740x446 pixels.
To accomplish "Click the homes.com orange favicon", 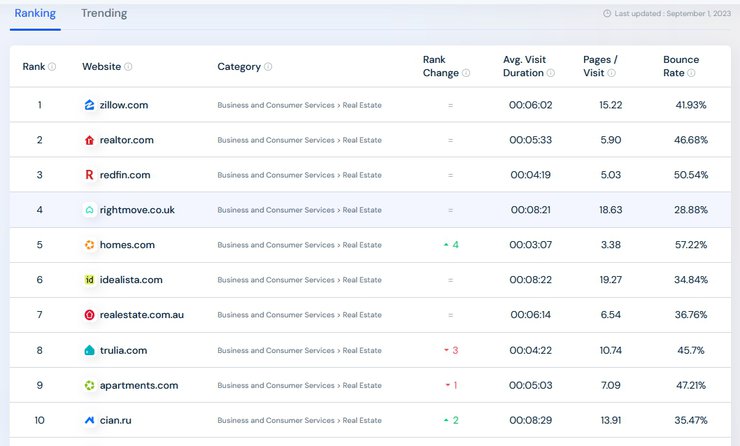I will pyautogui.click(x=89, y=244).
